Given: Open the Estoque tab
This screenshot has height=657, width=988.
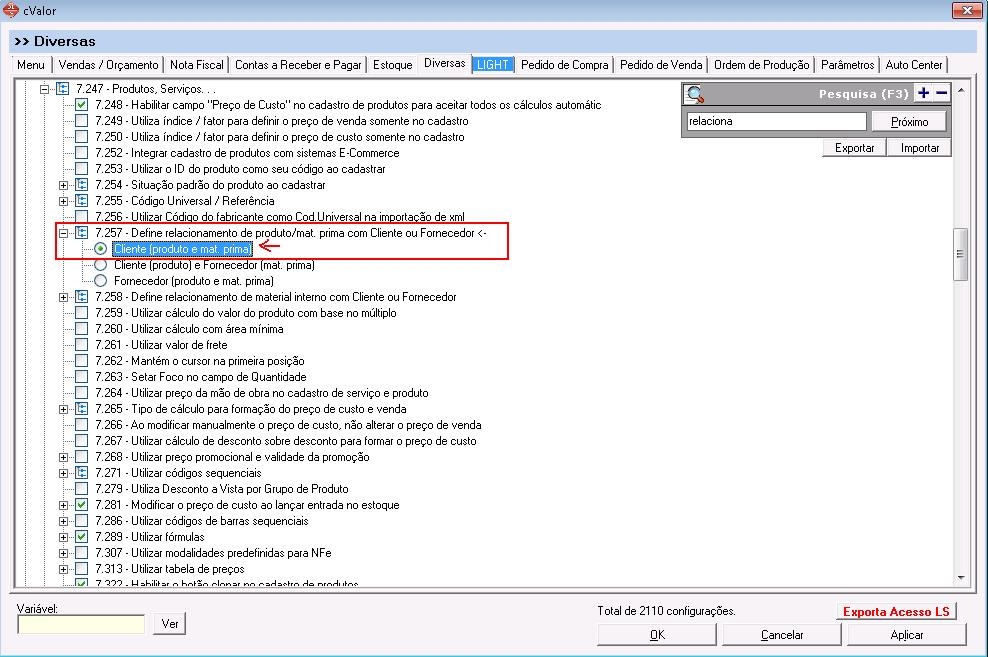Looking at the screenshot, I should pos(393,65).
